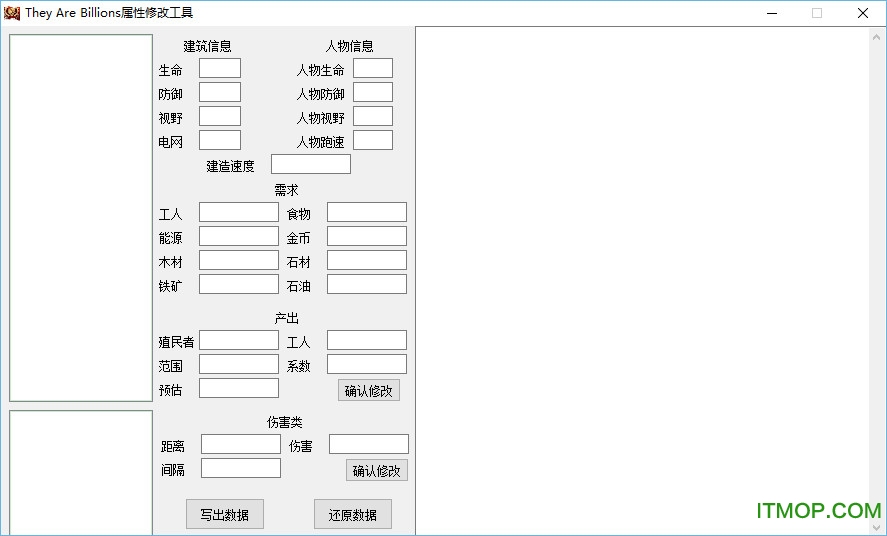Click the 还原数据 button

(x=353, y=515)
